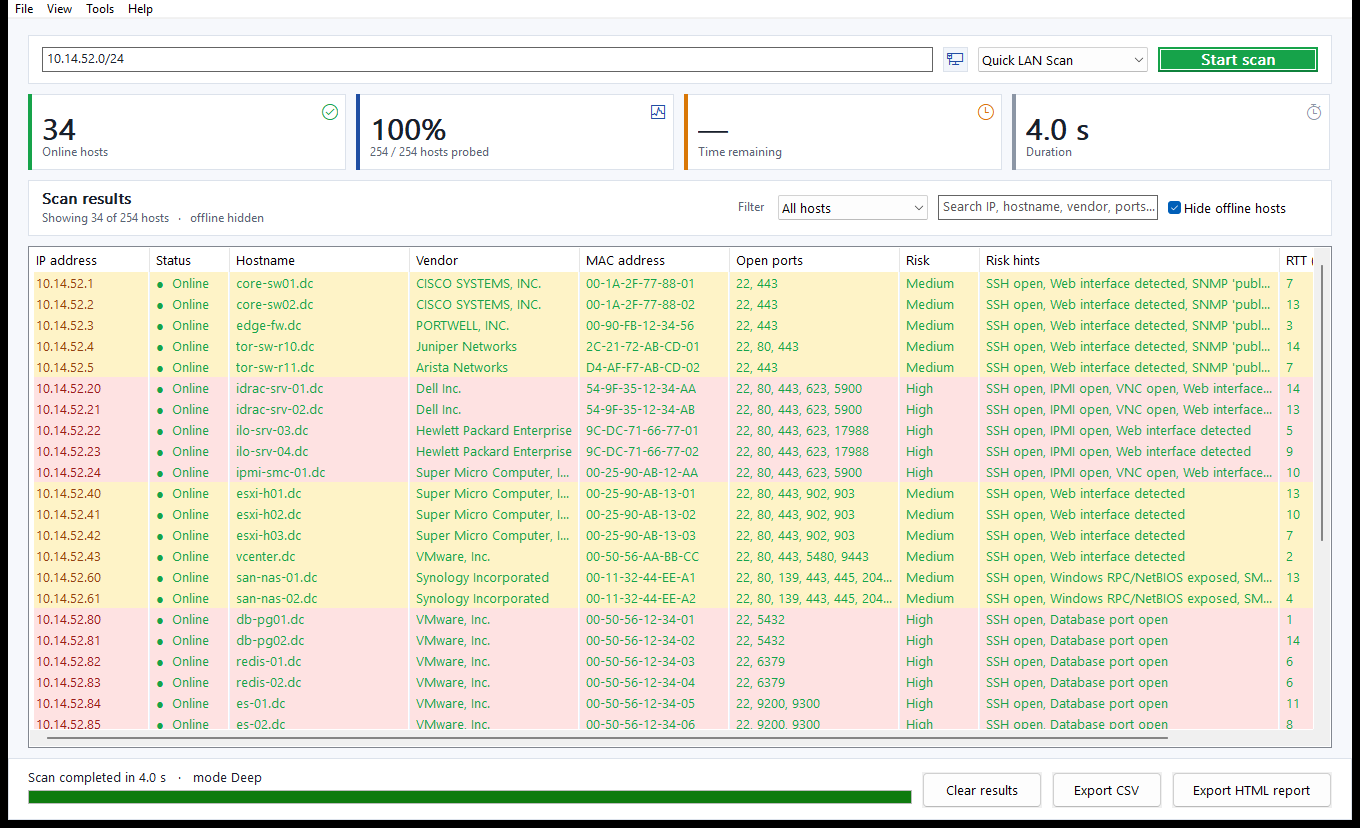Click hostname edge-fw.dc
Image resolution: width=1360 pixels, height=828 pixels.
coord(269,326)
